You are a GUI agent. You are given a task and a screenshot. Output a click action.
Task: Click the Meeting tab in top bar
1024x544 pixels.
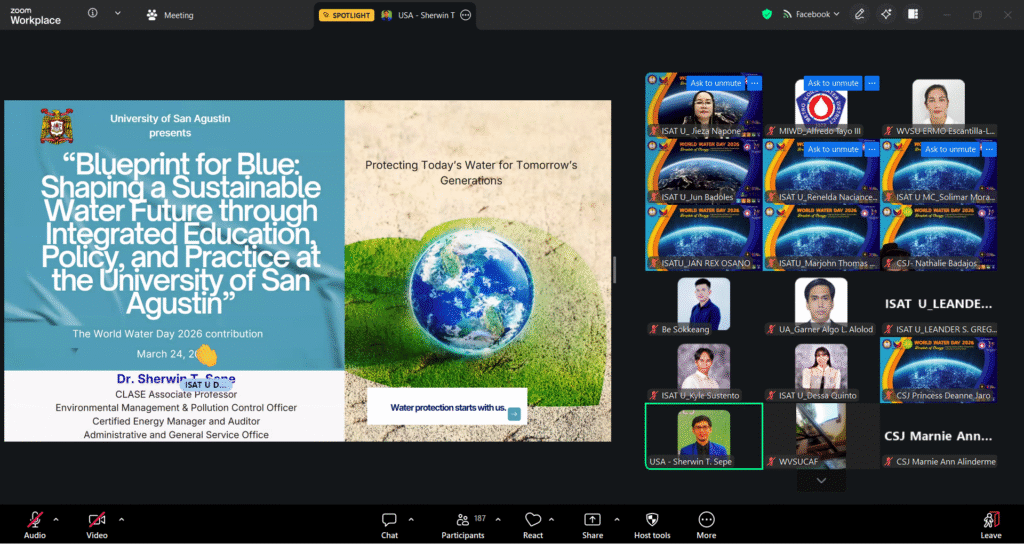point(170,15)
